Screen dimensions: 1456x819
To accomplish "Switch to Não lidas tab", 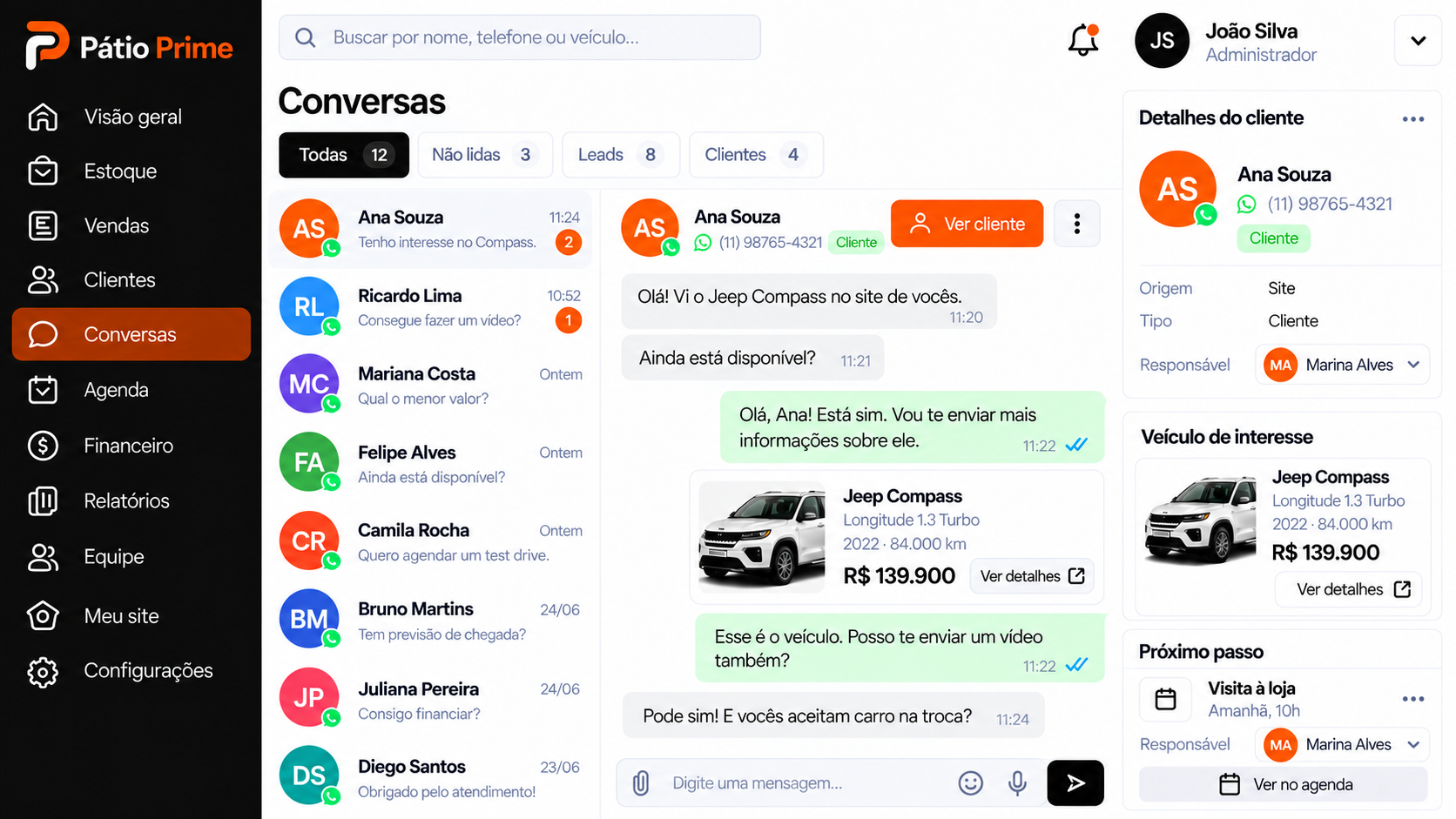I will coord(485,155).
